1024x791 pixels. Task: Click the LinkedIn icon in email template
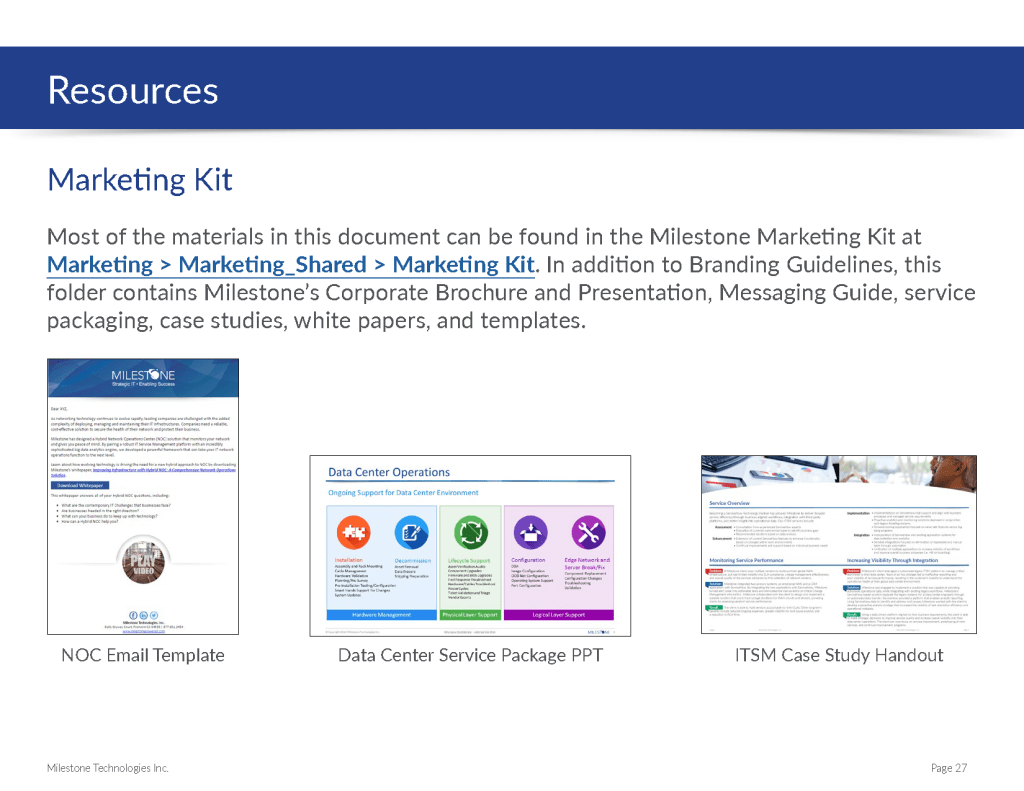(x=143, y=614)
